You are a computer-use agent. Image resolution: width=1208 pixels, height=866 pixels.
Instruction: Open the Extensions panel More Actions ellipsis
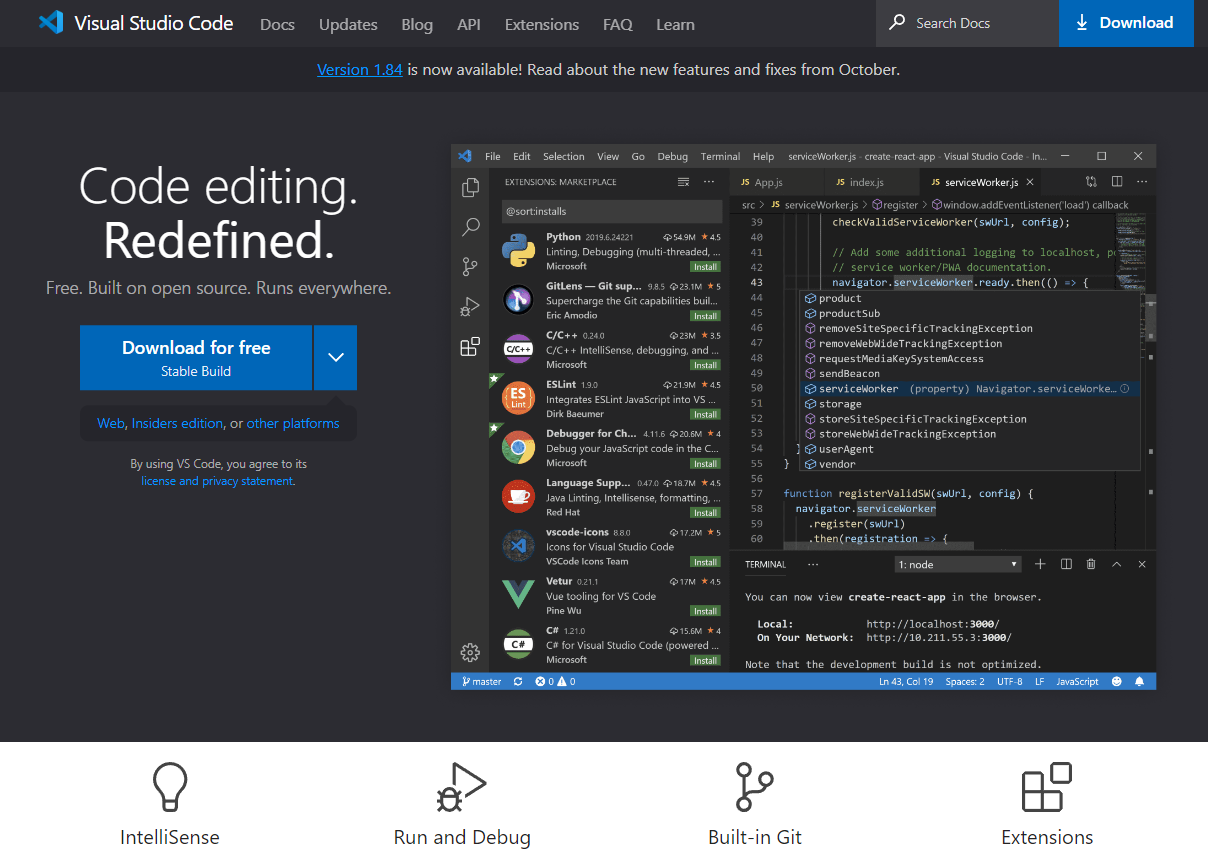click(x=708, y=181)
